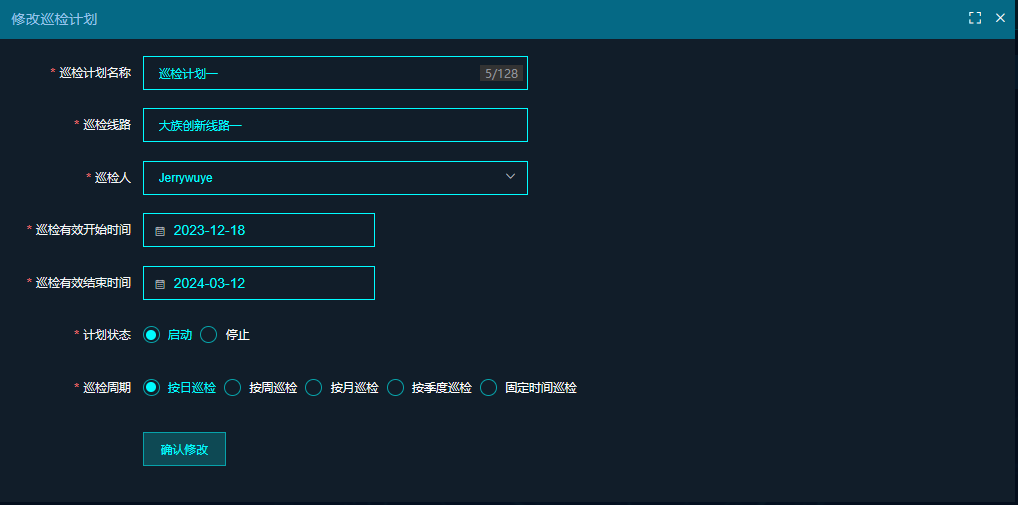The width and height of the screenshot is (1018, 505).
Task: Click the 巡检线路 field label
Action: click(107, 125)
